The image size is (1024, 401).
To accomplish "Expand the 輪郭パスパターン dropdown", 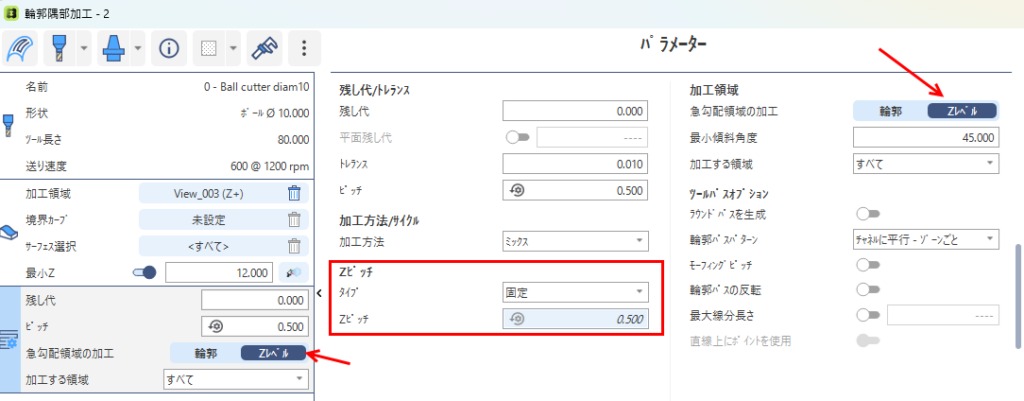I will pos(926,239).
